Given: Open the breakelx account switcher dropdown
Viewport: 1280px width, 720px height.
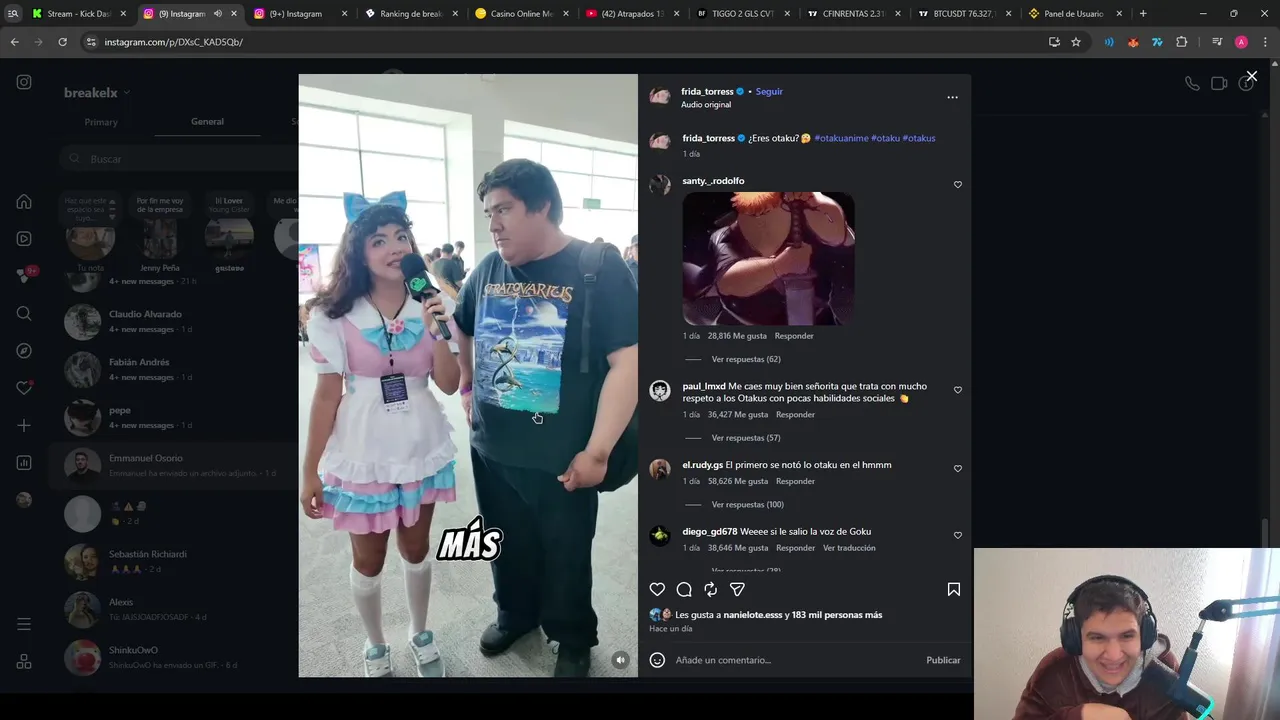Looking at the screenshot, I should (x=97, y=93).
